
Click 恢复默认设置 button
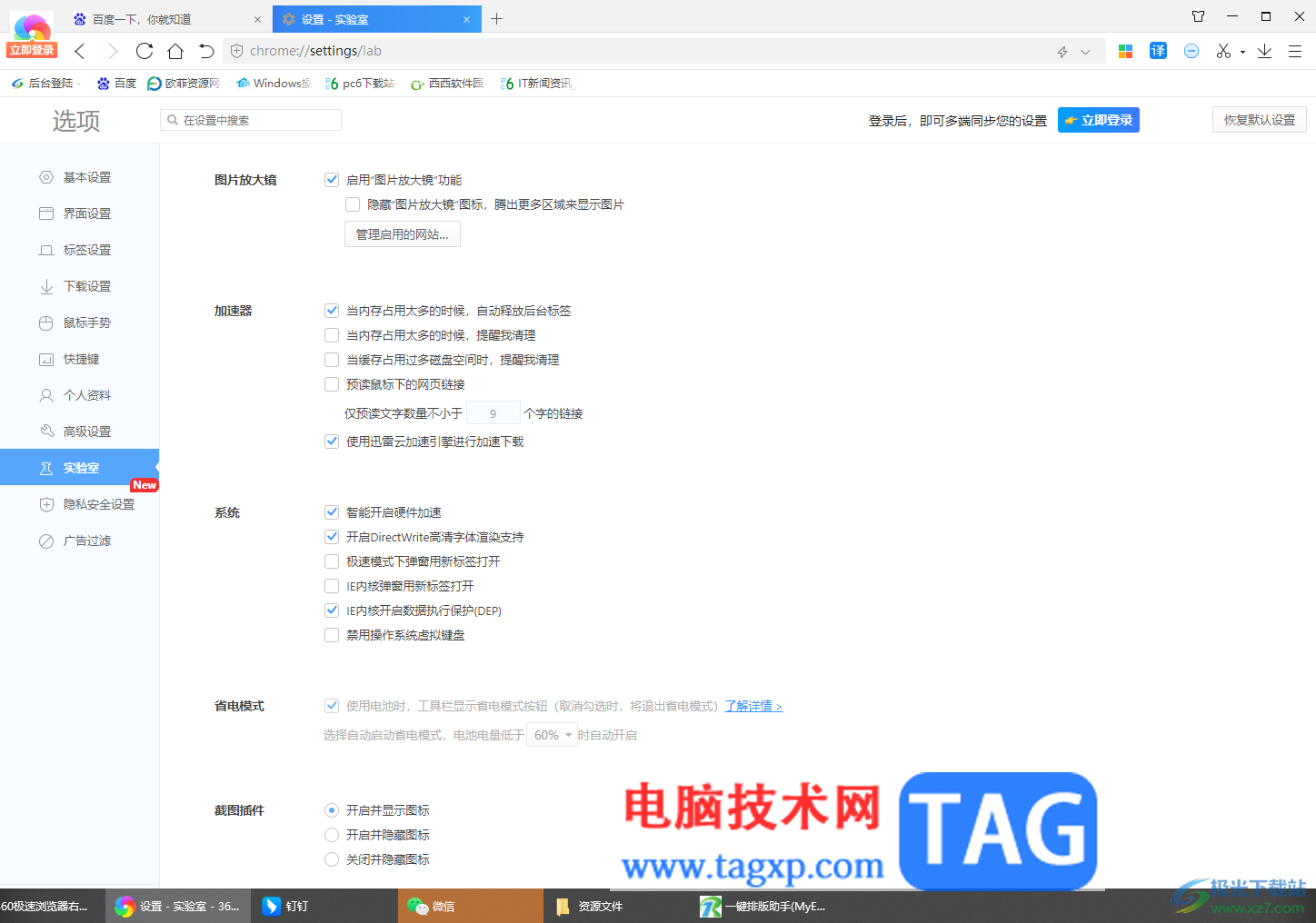(1259, 120)
